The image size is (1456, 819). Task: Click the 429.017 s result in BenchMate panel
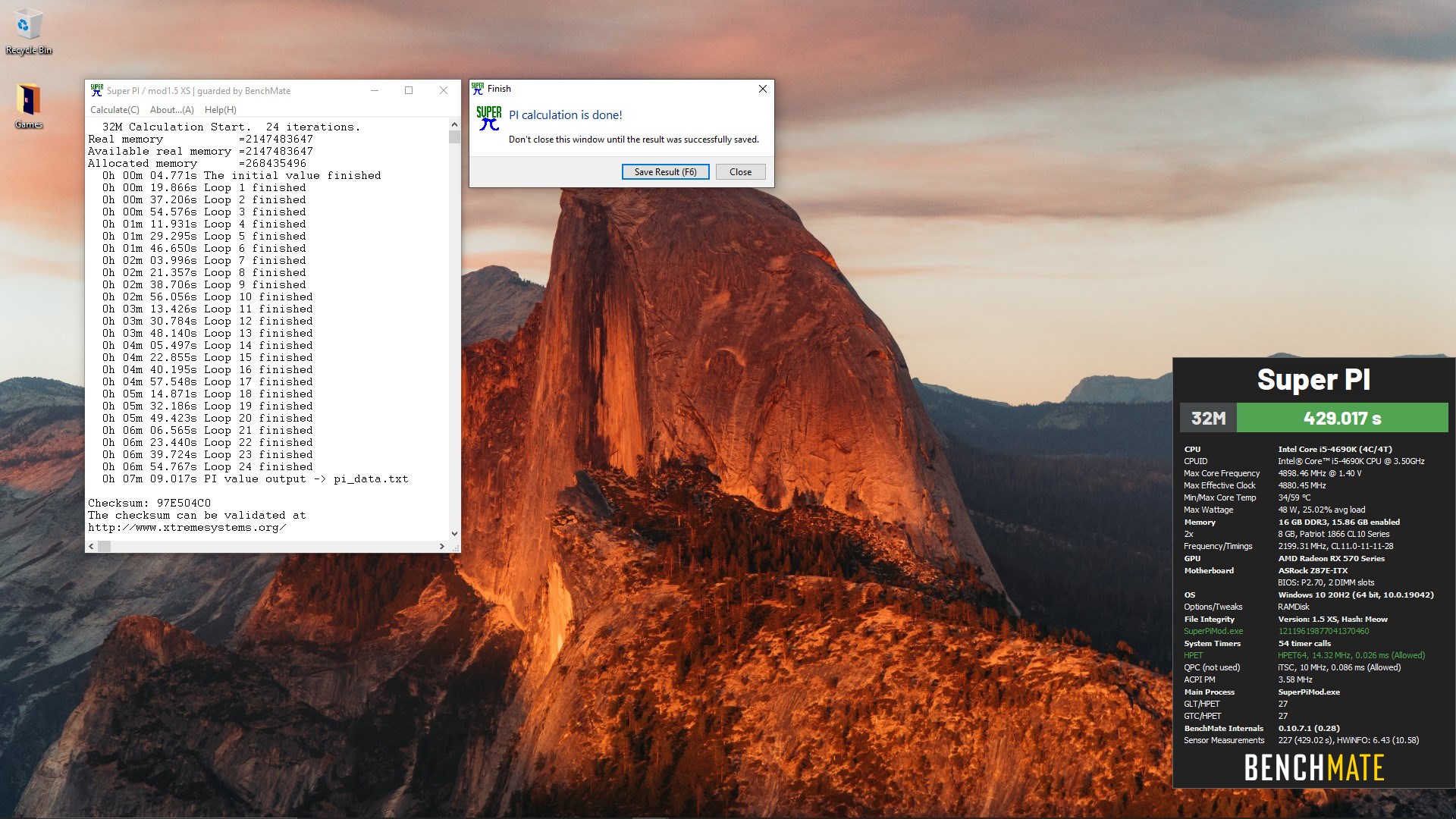click(1342, 418)
